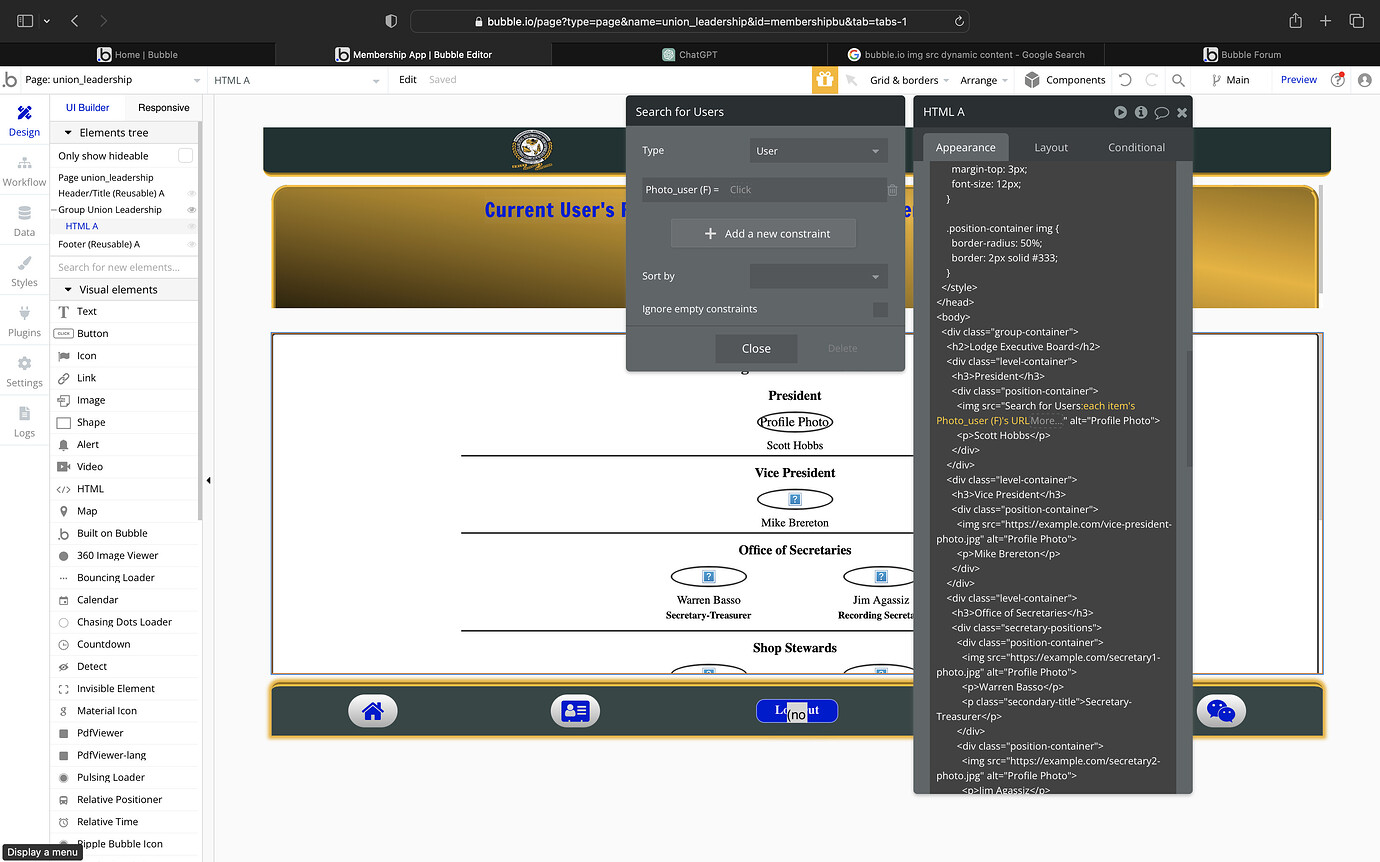Screen dimensions: 1380x862
Task: Click Preview in the top toolbar
Action: pos(1299,80)
